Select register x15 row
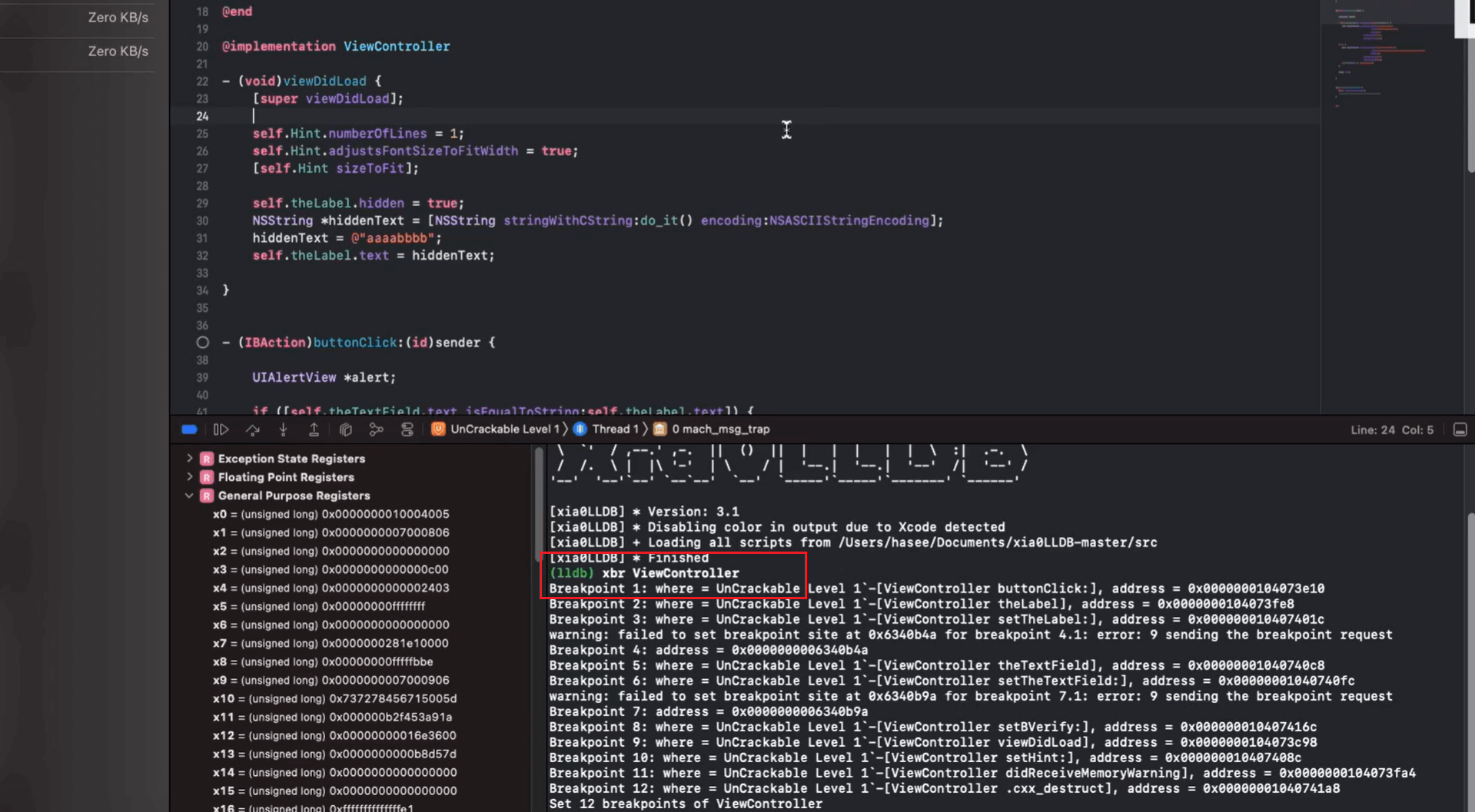 [x=334, y=790]
